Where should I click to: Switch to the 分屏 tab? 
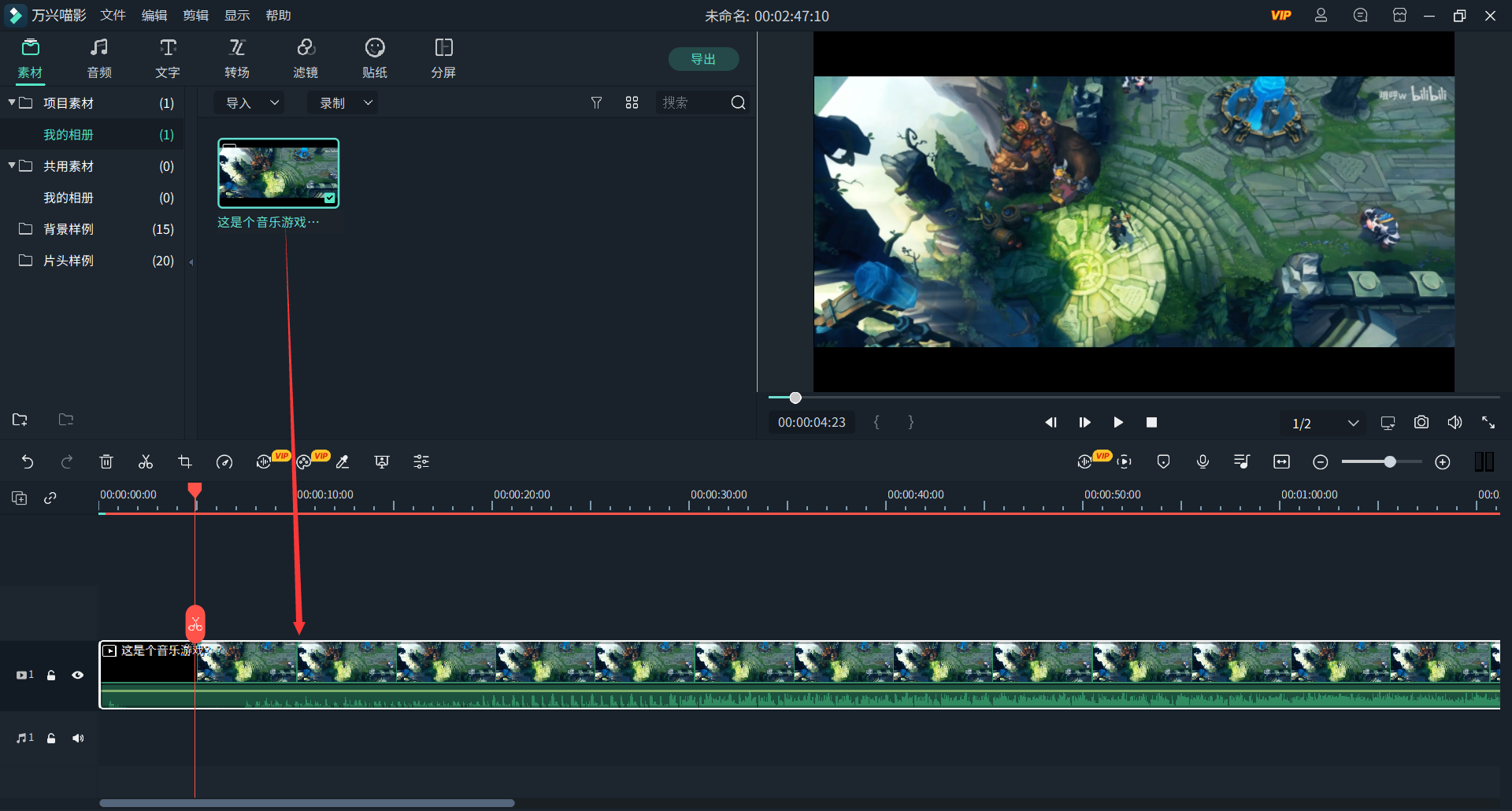coord(443,59)
